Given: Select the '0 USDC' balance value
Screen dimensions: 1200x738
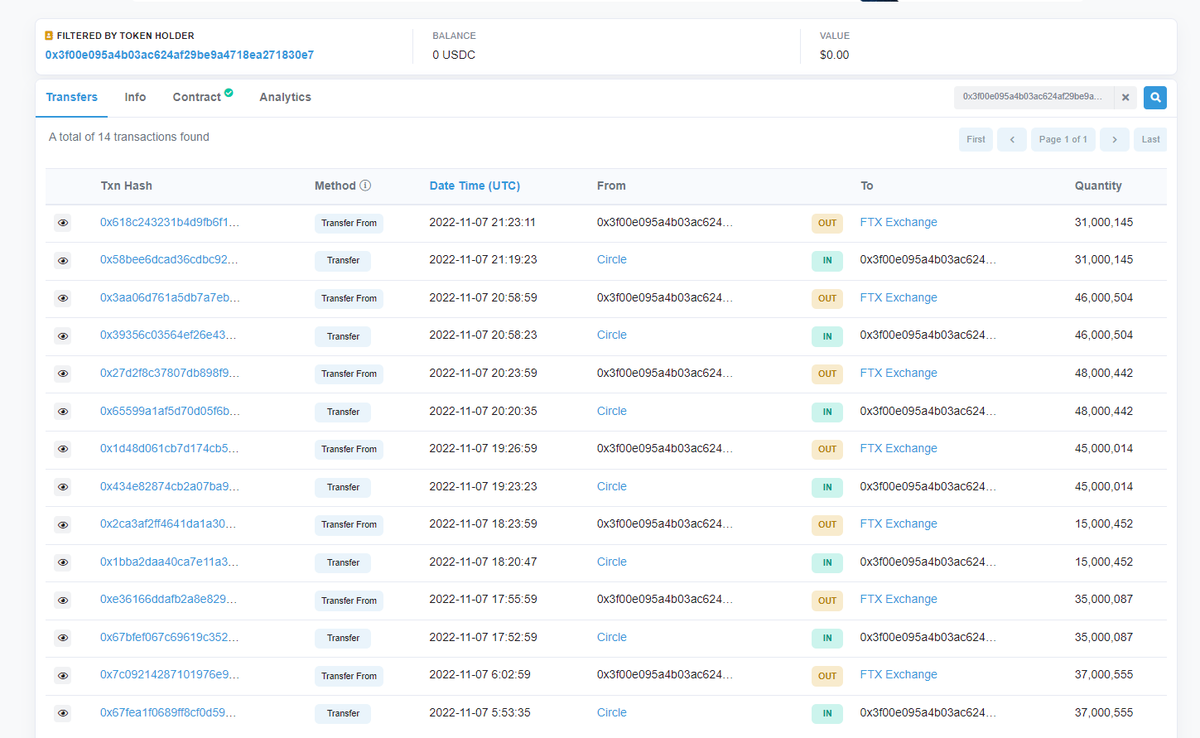Looking at the screenshot, I should click(454, 55).
